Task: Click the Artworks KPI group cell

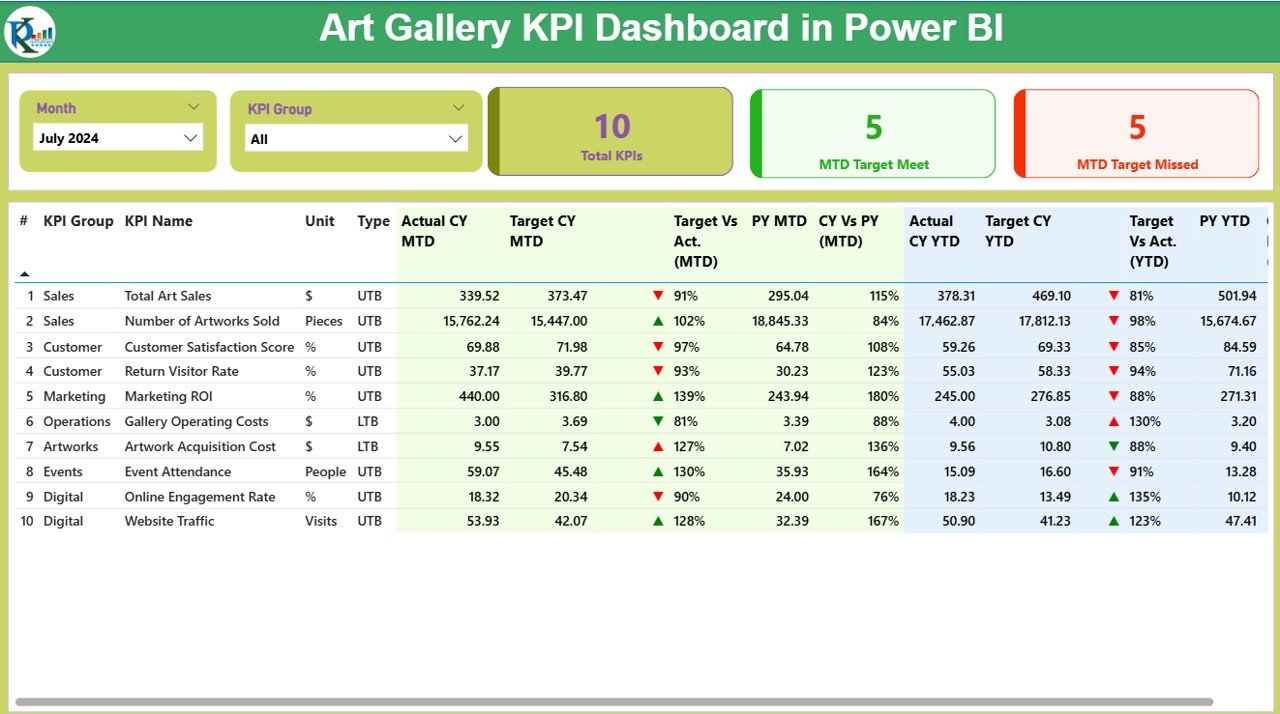Action: click(71, 446)
